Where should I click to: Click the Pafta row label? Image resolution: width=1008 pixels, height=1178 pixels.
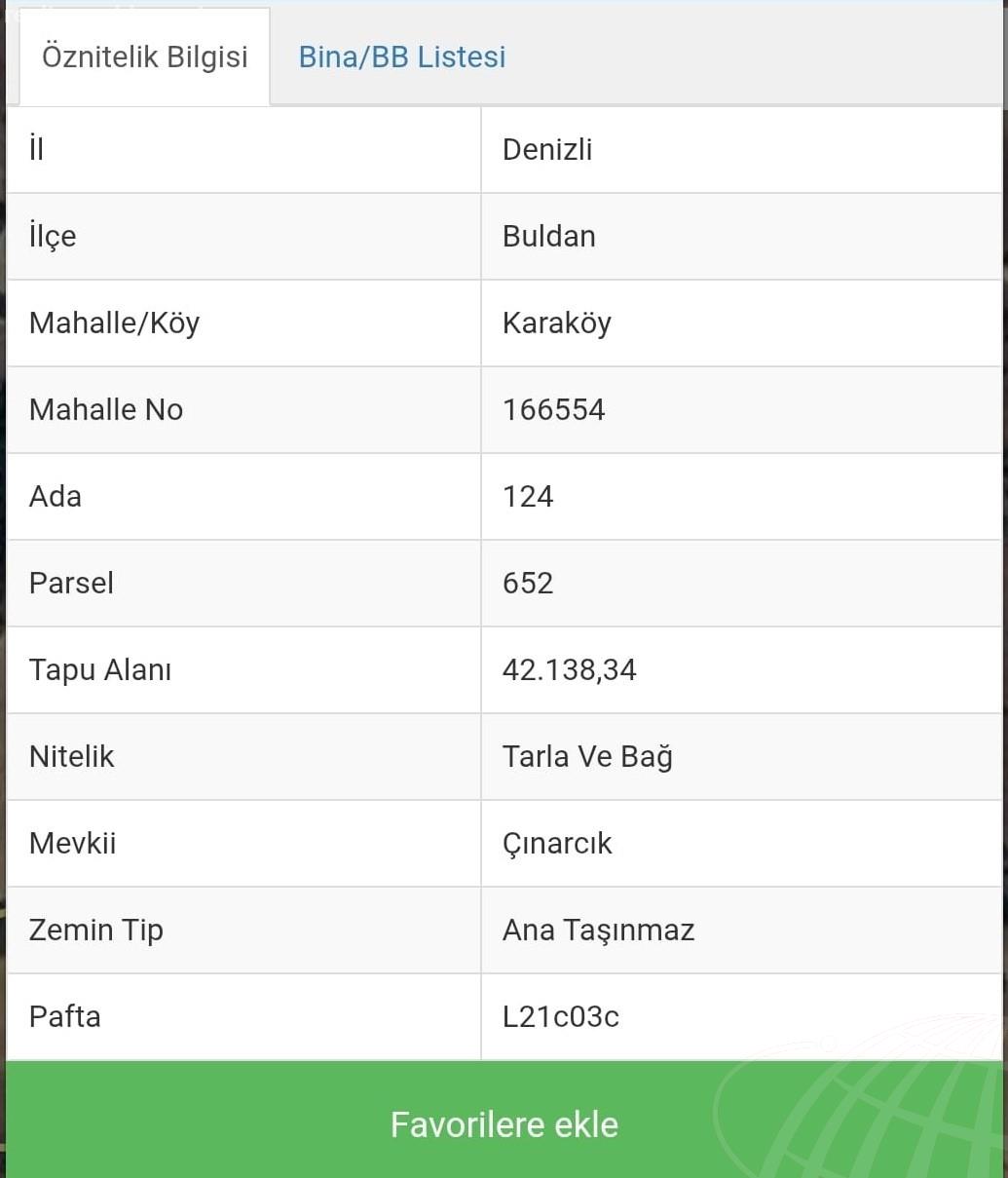pos(65,1016)
